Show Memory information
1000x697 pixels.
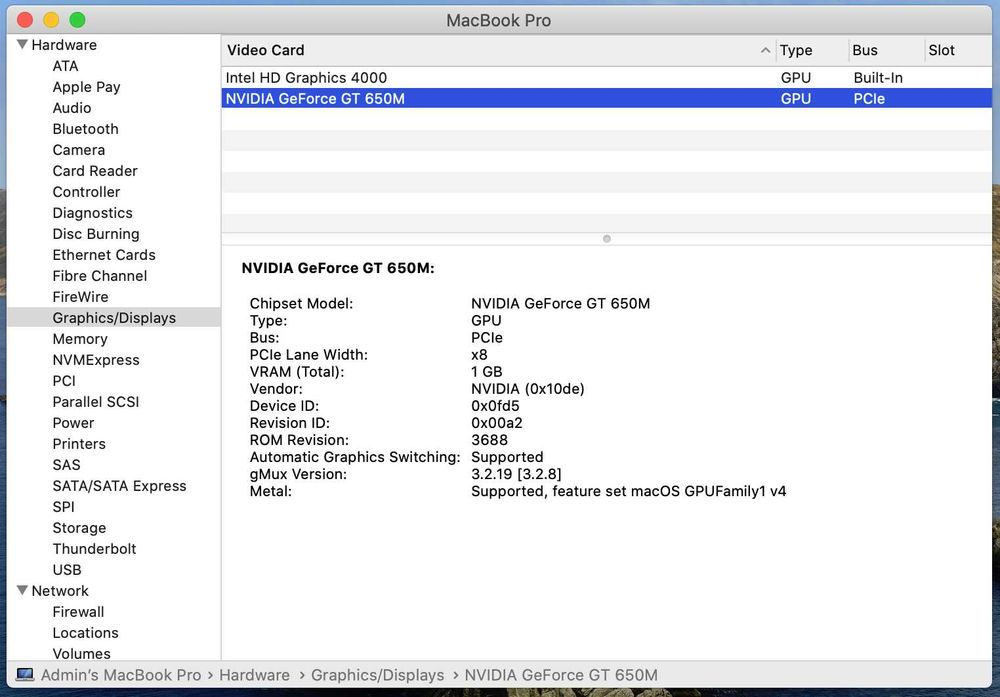[80, 339]
